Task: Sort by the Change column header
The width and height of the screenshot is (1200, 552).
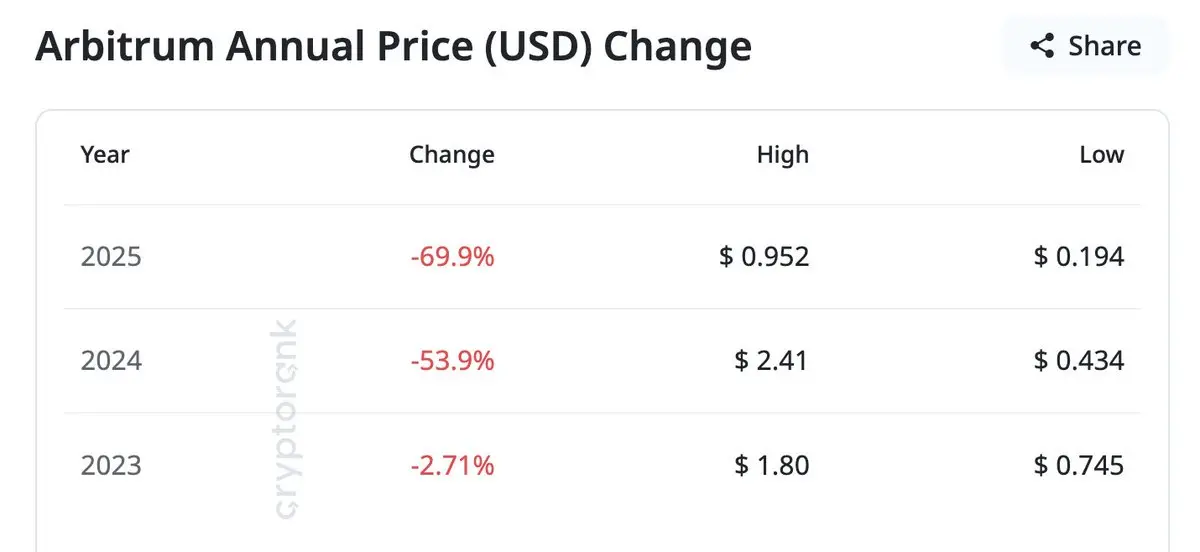Action: 452,155
